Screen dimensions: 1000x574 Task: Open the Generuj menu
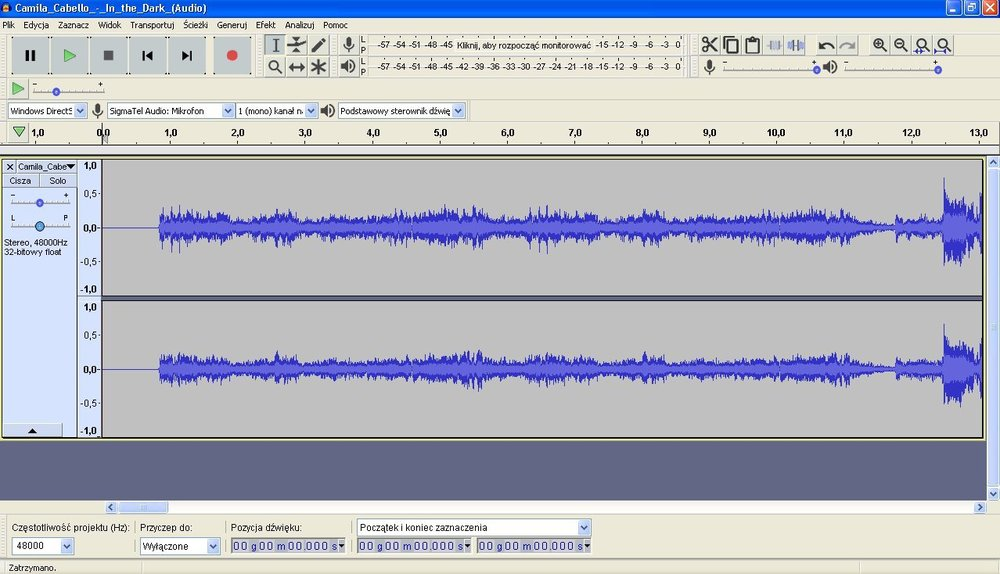pyautogui.click(x=232, y=25)
